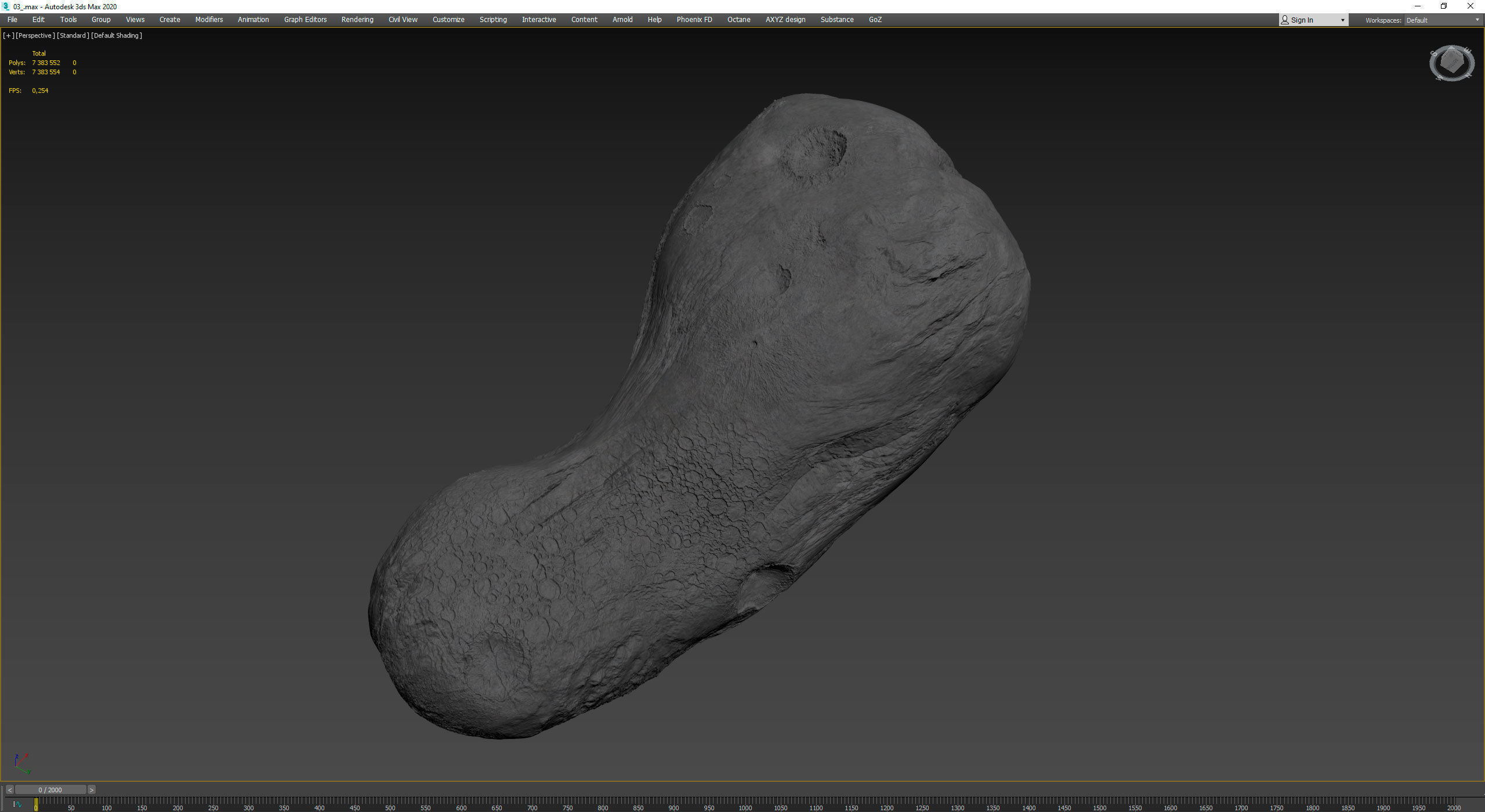The height and width of the screenshot is (812, 1485).
Task: Click the FPS value 0,254
Action: click(40, 90)
